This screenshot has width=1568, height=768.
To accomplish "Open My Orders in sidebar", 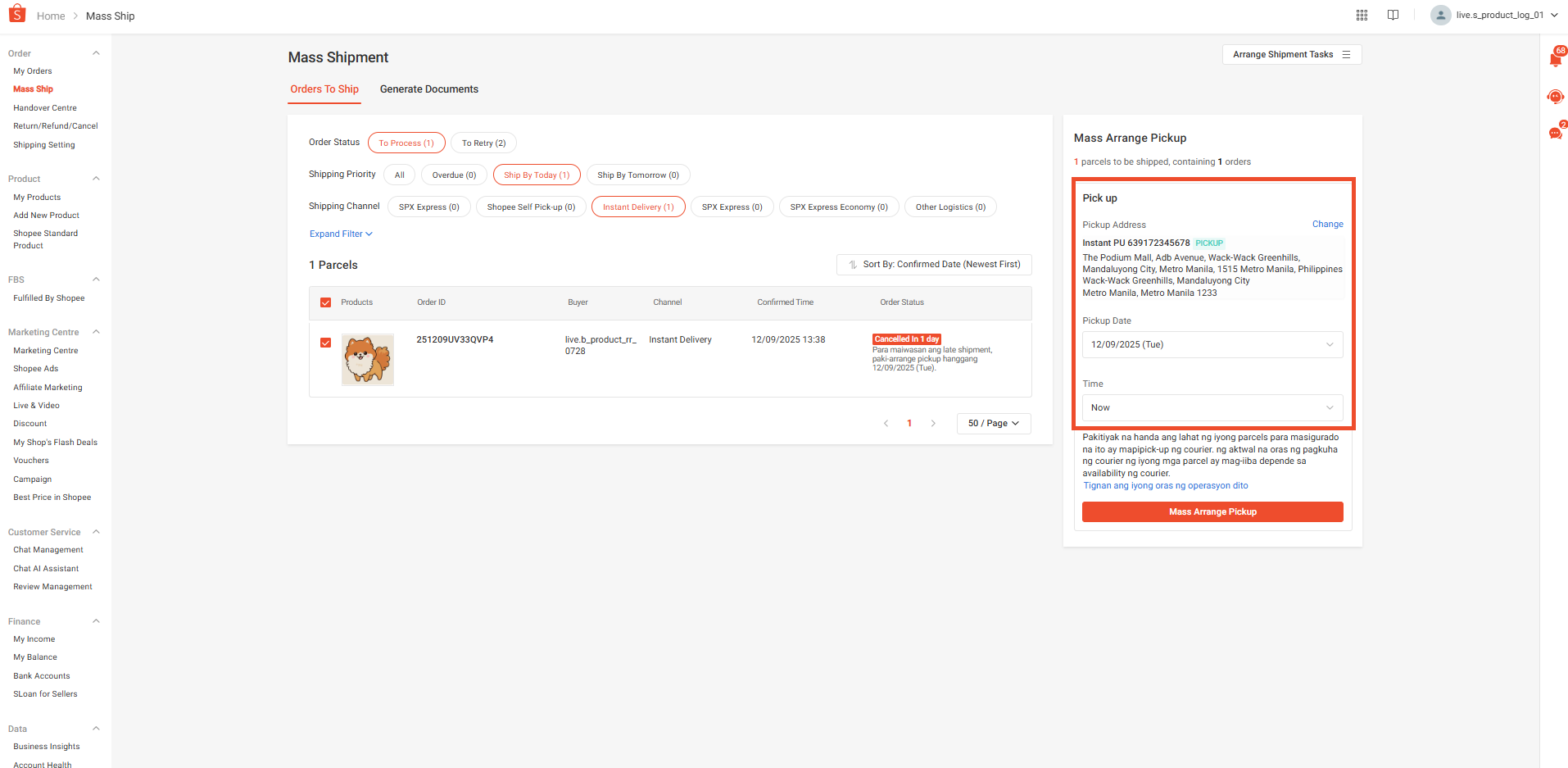I will coord(33,70).
